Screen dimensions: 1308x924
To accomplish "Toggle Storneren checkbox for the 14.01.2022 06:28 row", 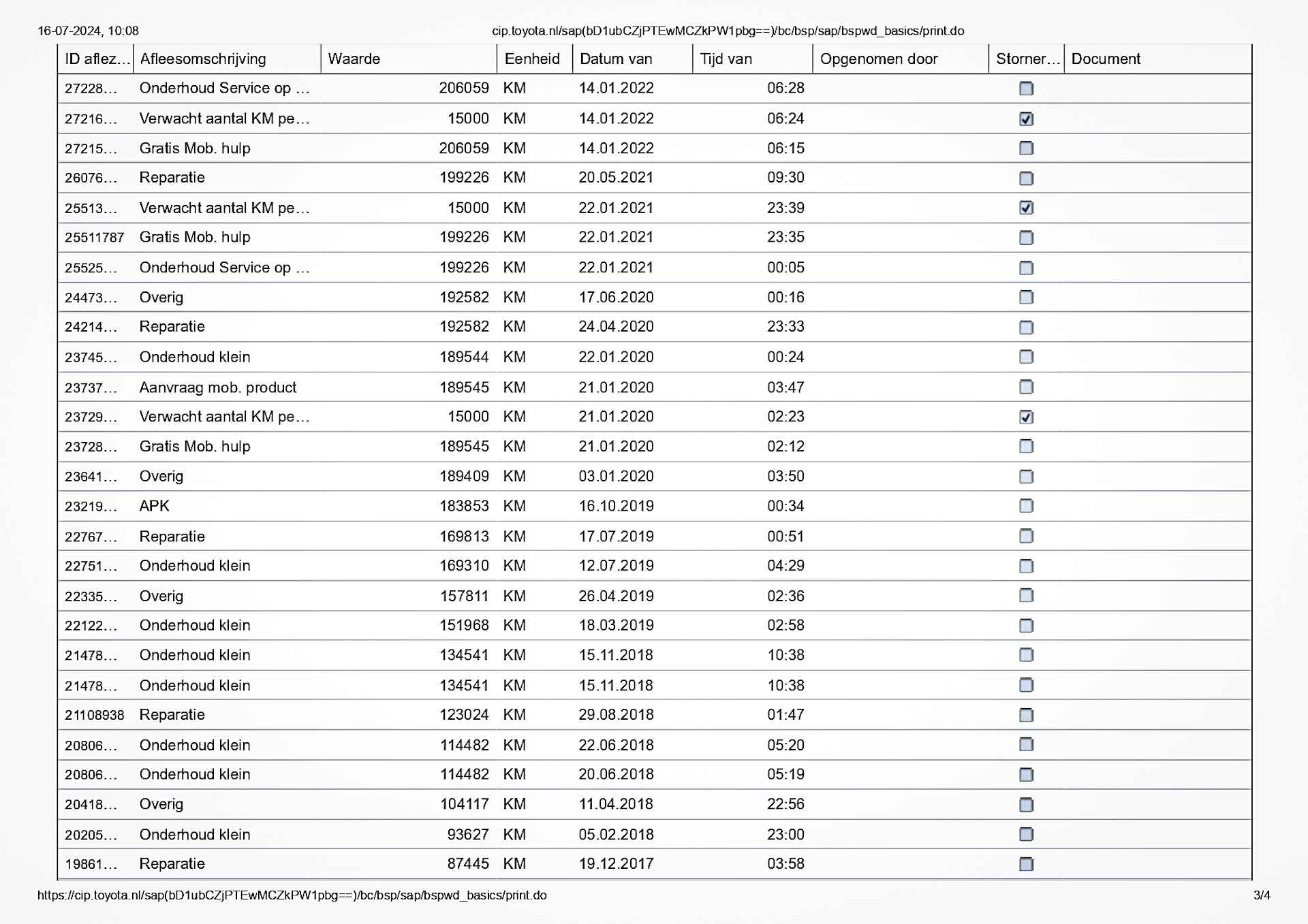I will pyautogui.click(x=1026, y=89).
